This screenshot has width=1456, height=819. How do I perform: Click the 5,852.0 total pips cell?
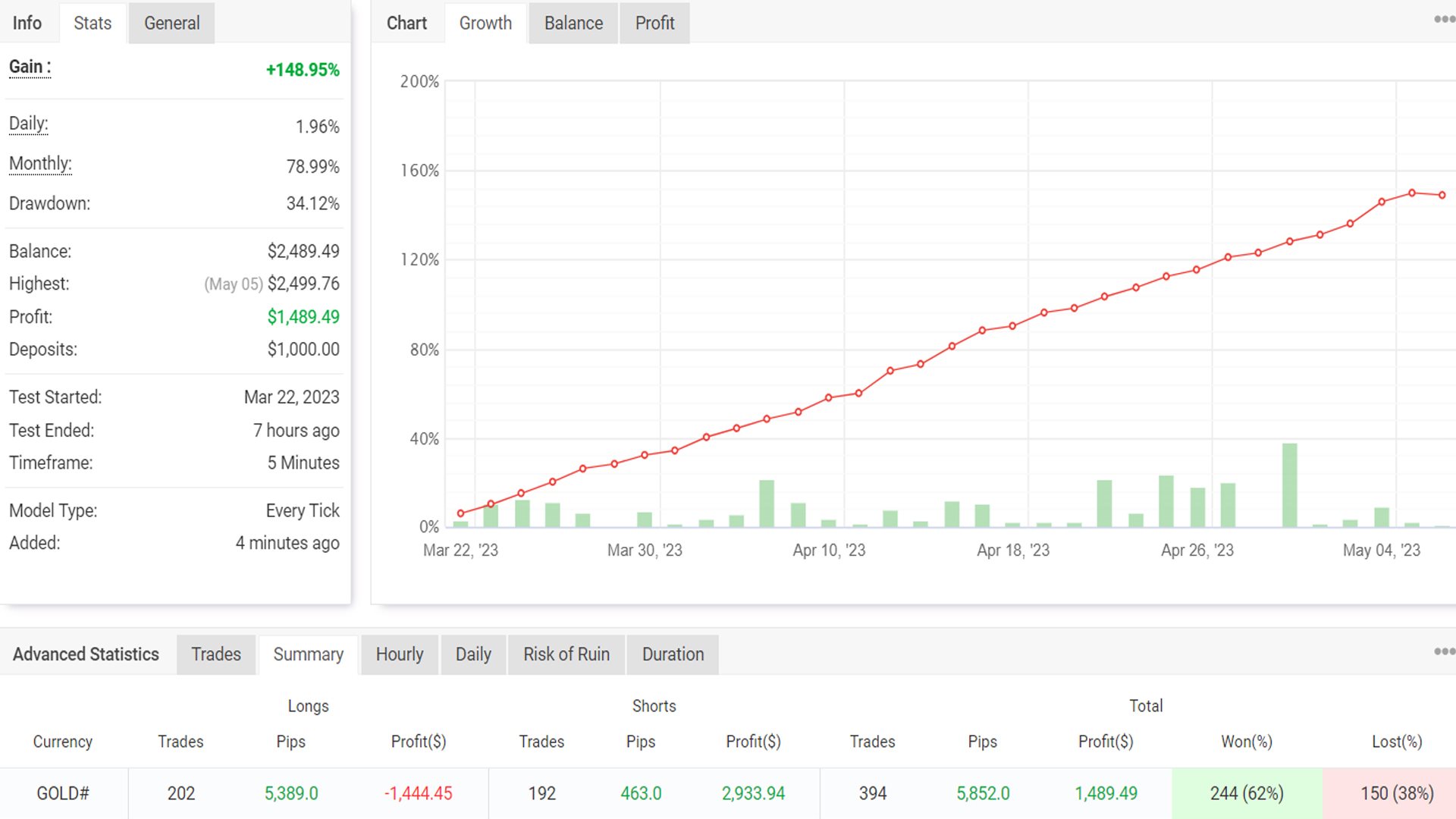tap(983, 794)
